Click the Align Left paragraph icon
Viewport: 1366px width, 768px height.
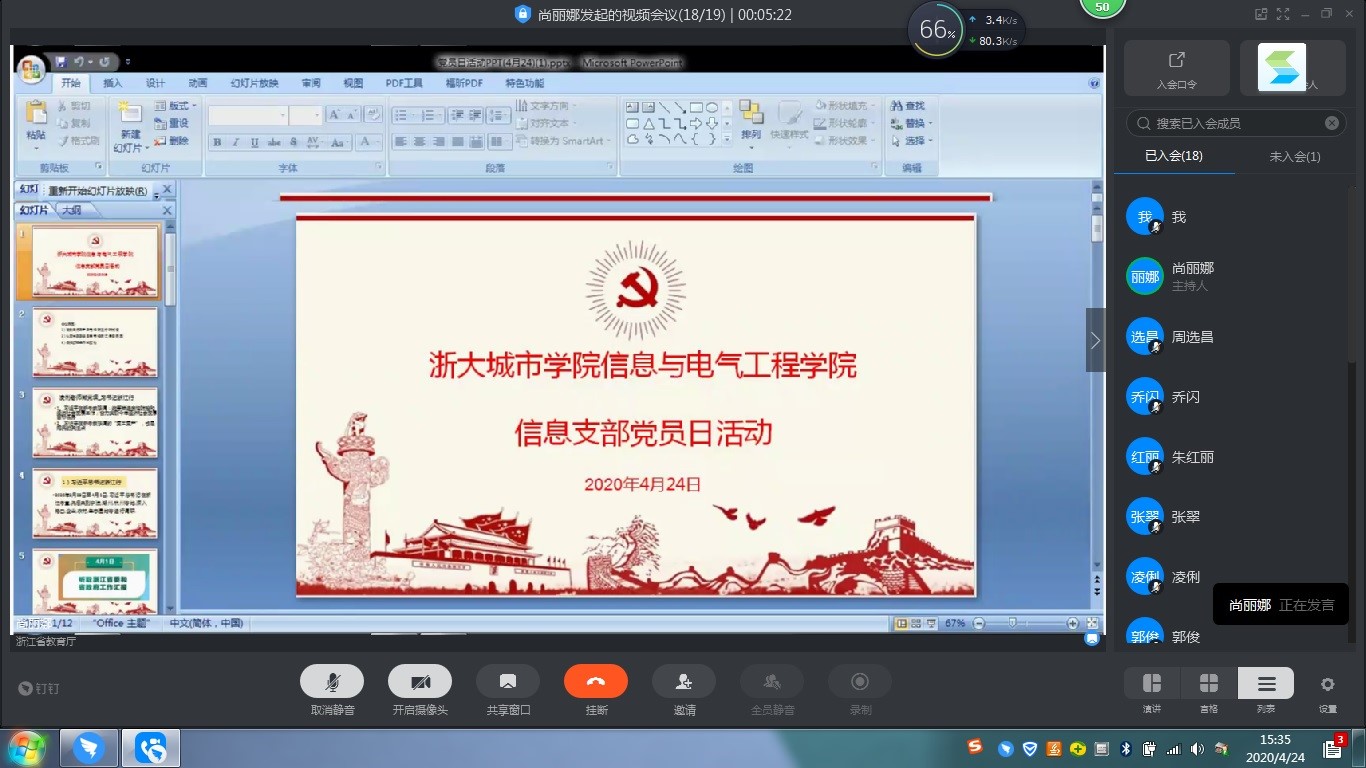coord(401,142)
